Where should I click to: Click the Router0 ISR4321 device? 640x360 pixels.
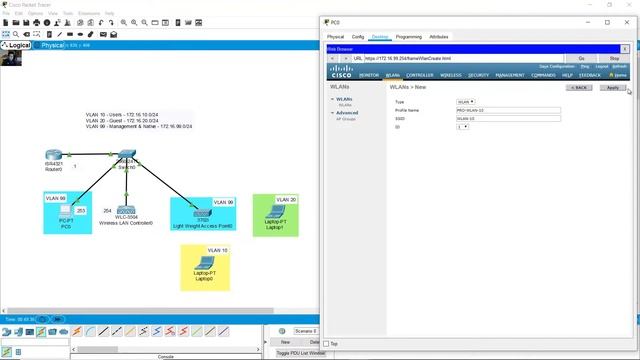pos(53,155)
